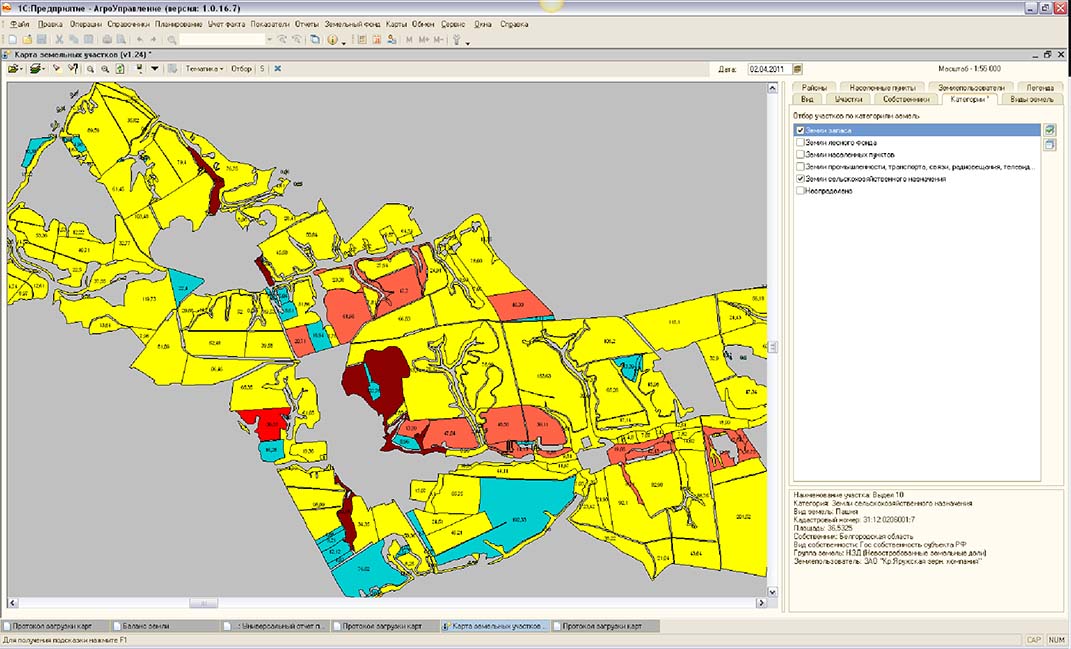1071x649 pixels.
Task: Click the uncheck all categories icon
Action: tap(1050, 145)
